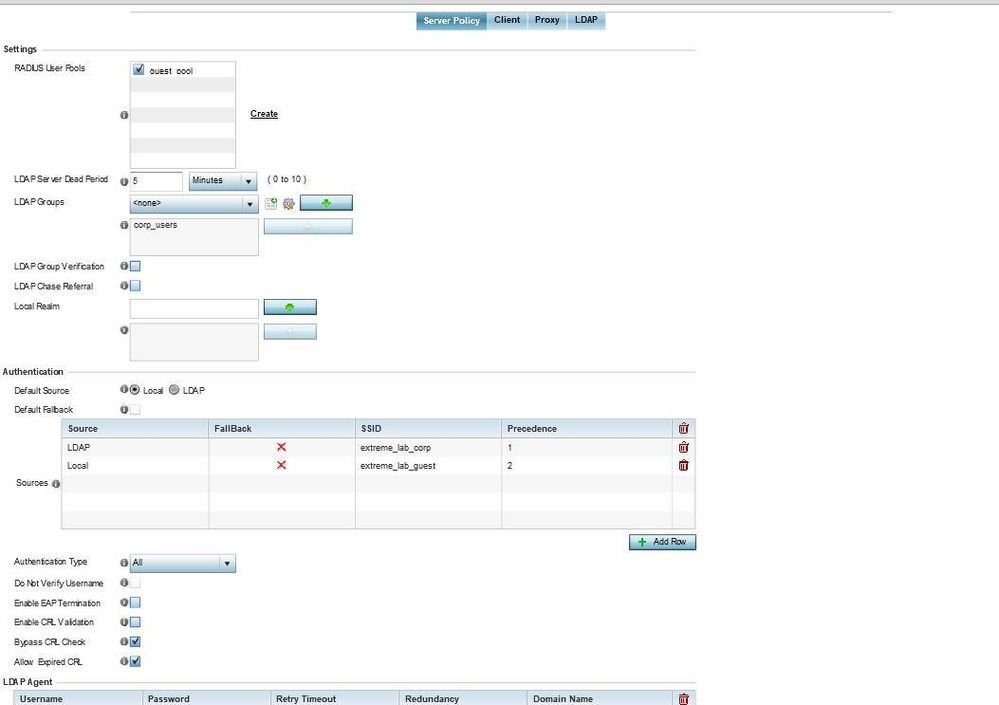Open the Proxy tab
Image resolution: width=999 pixels, height=705 pixels.
click(547, 20)
